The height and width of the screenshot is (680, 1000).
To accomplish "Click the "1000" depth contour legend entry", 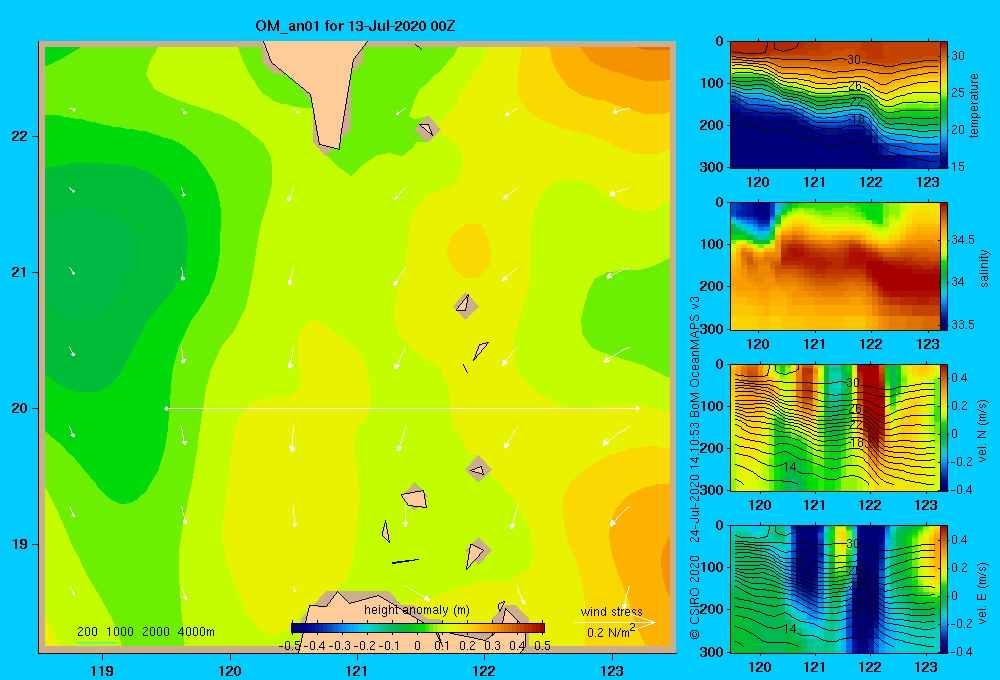I will click(120, 632).
